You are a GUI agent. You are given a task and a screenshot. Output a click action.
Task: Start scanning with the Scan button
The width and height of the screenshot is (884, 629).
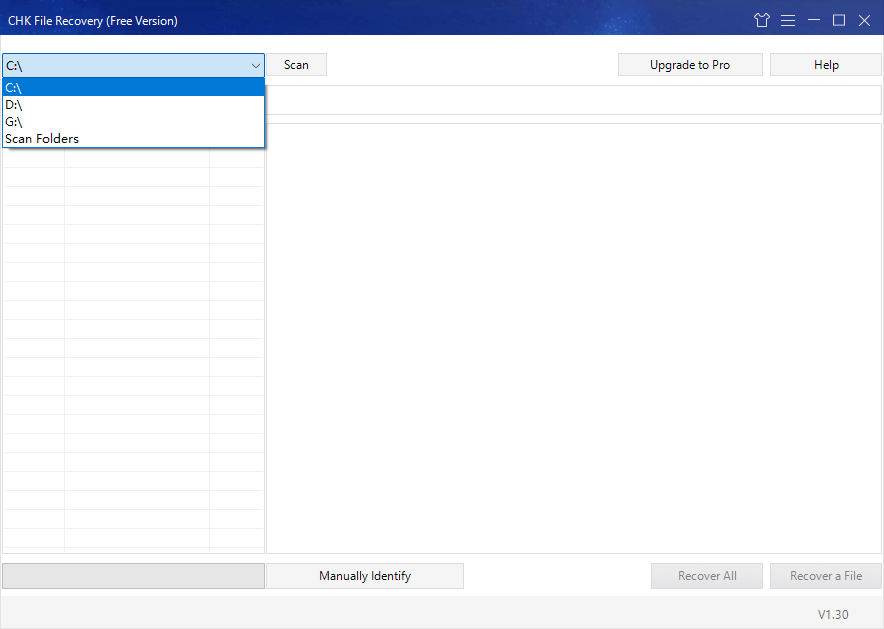click(x=296, y=64)
